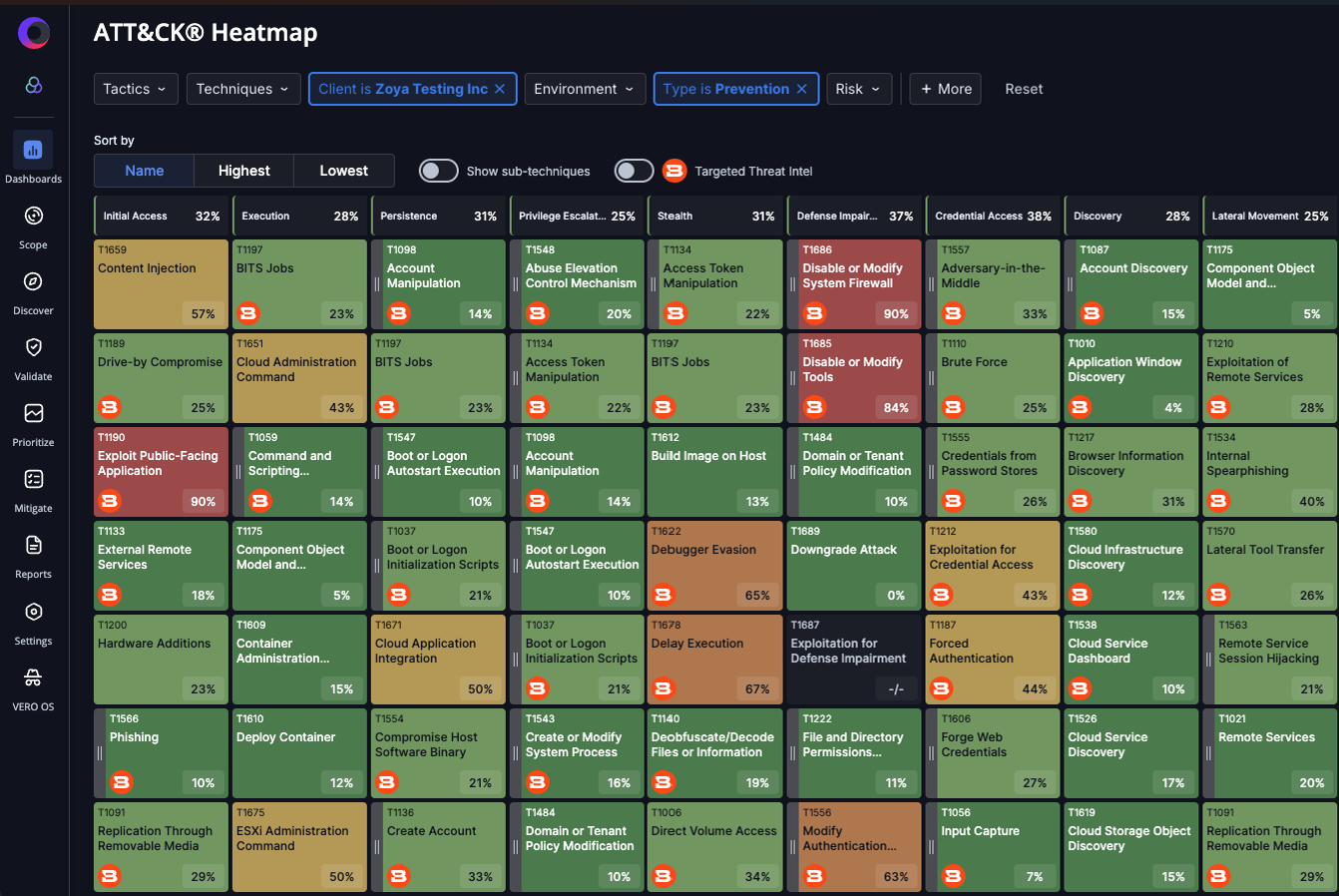Remove the Zoya Testing Inc client filter

[x=500, y=89]
